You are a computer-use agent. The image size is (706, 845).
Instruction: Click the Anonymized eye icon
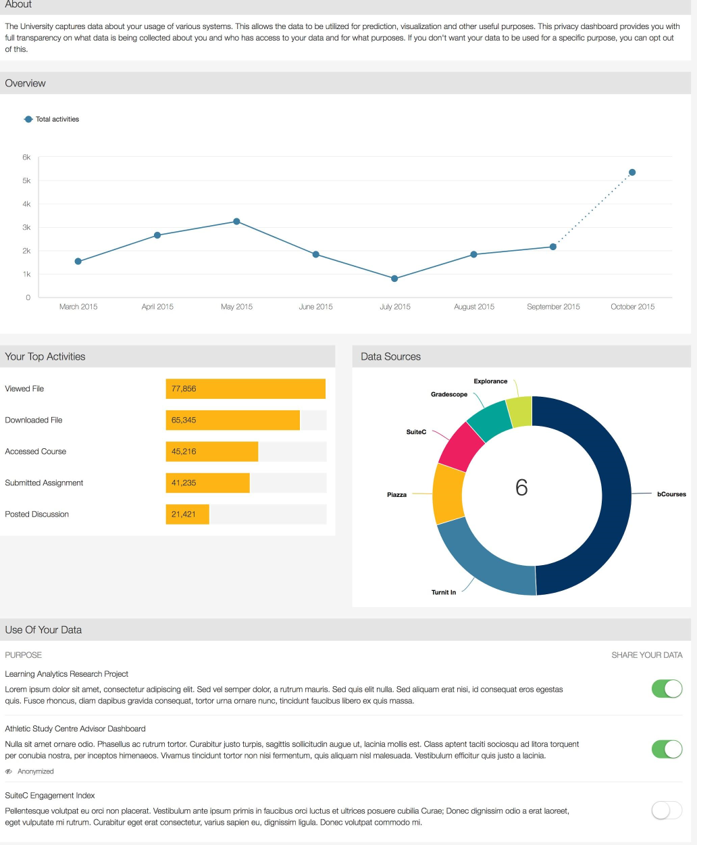(x=9, y=772)
